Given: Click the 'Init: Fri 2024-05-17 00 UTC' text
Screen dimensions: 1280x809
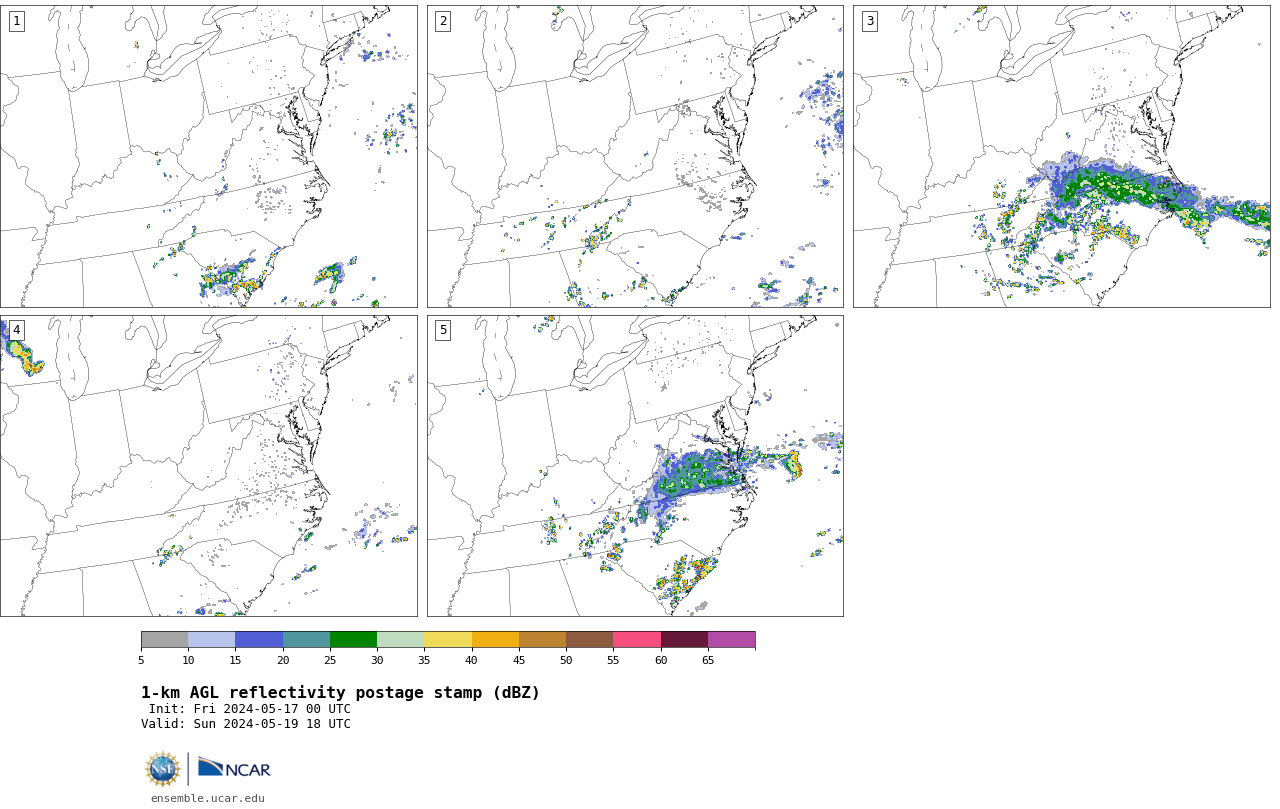Looking at the screenshot, I should coord(250,709).
